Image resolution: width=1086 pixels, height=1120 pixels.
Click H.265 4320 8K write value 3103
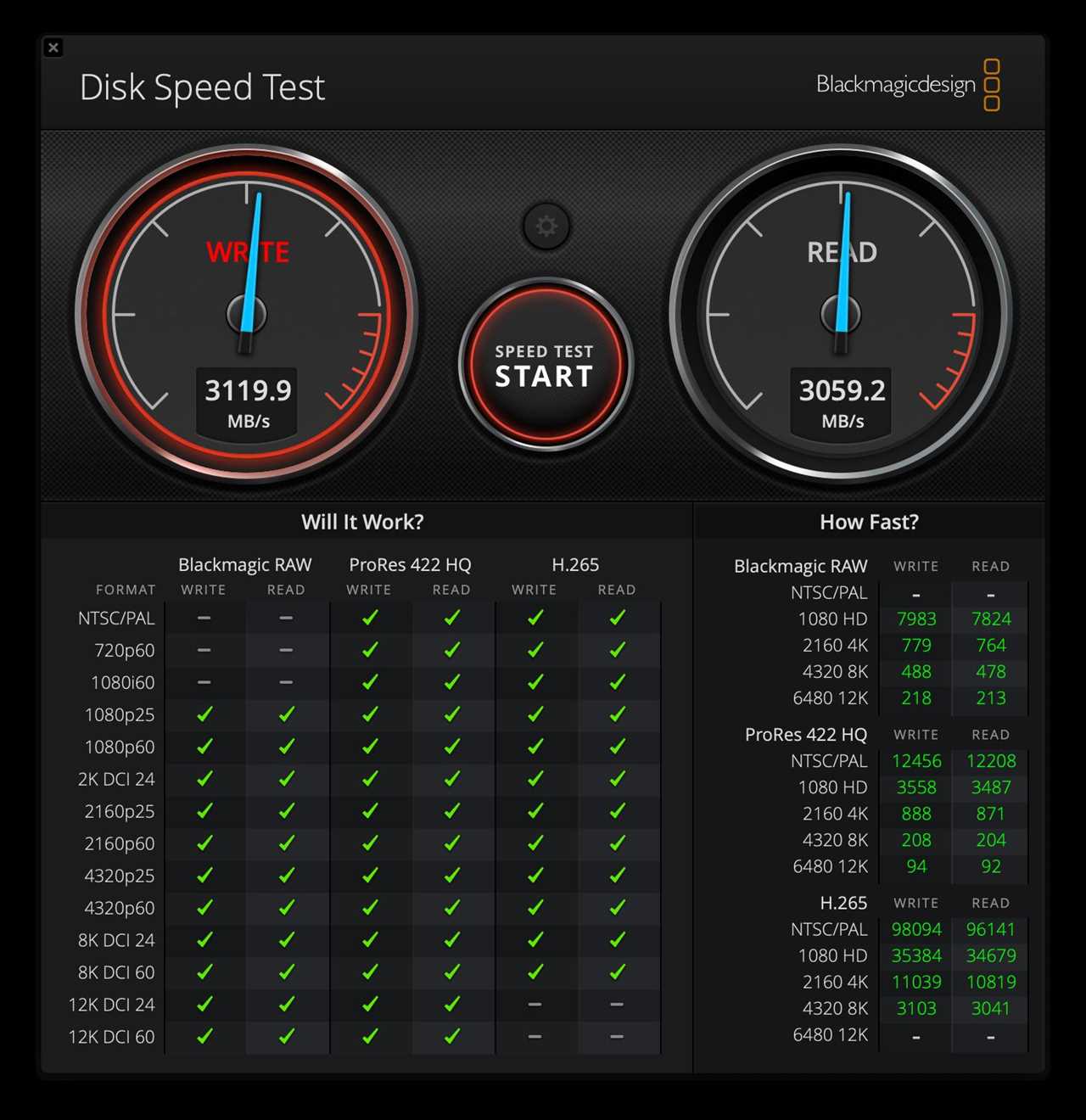tap(916, 1008)
